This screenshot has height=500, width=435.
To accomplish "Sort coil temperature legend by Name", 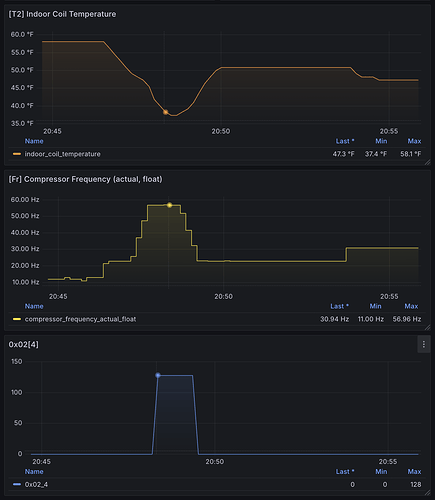I will pos(34,141).
